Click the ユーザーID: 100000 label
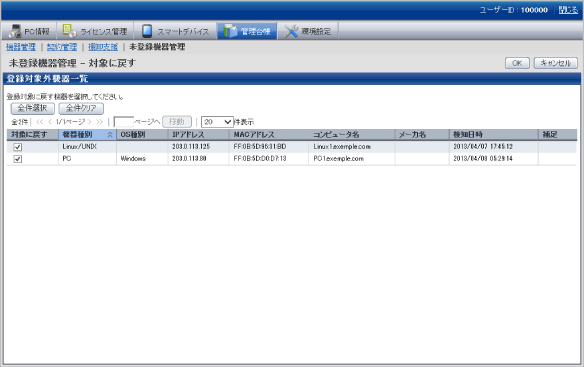 pos(514,10)
